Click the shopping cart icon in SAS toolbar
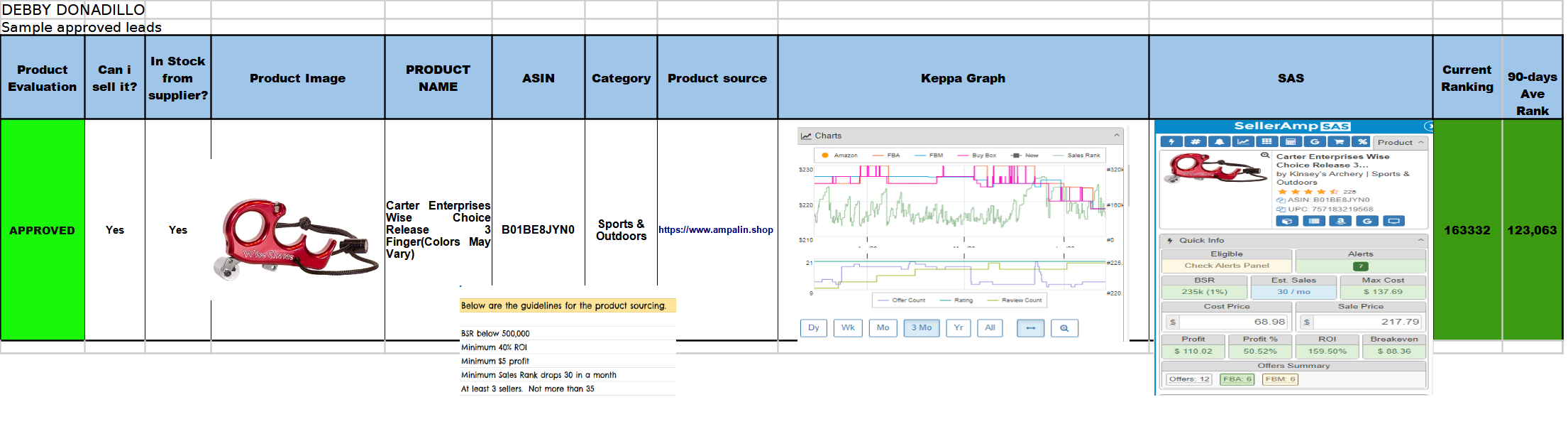 (x=1338, y=142)
